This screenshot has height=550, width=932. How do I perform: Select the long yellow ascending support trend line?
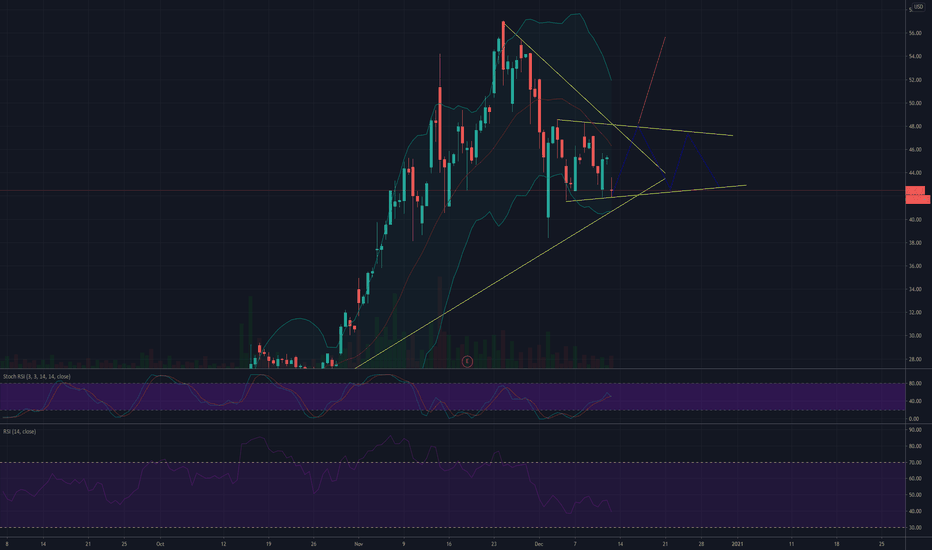coord(511,272)
